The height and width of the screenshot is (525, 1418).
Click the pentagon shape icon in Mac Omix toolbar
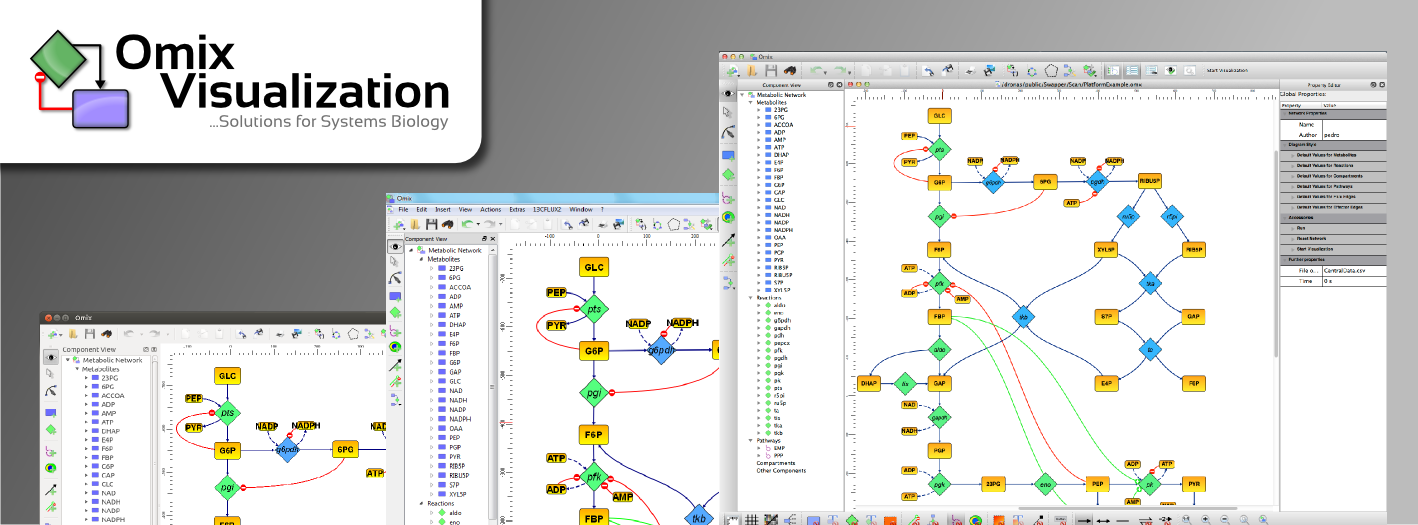tap(1051, 71)
